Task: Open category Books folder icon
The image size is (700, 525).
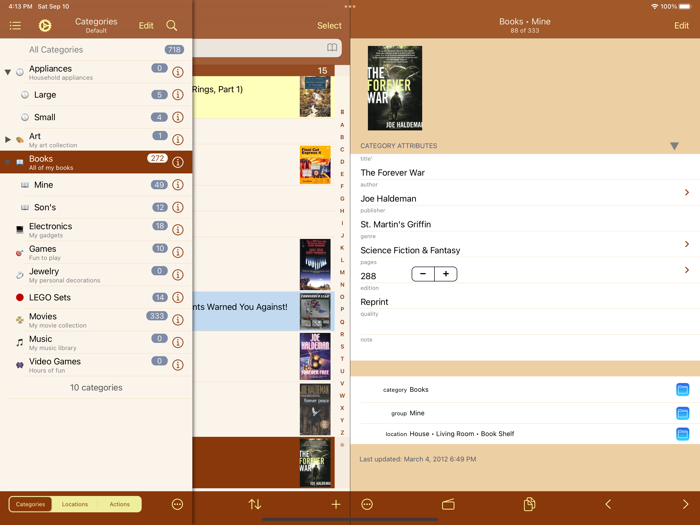Action: 683,389
